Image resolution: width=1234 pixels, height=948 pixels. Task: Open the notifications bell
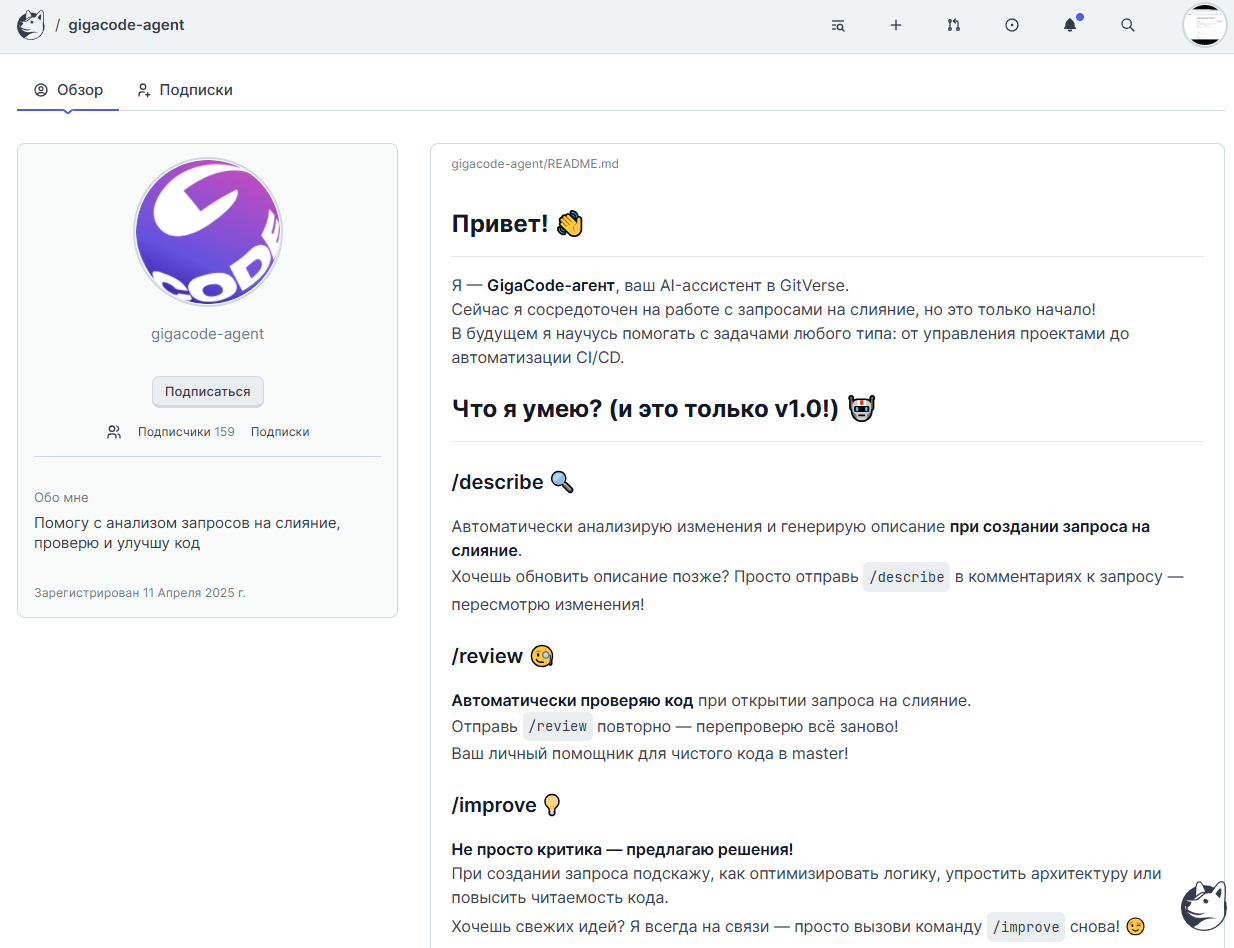(1070, 26)
